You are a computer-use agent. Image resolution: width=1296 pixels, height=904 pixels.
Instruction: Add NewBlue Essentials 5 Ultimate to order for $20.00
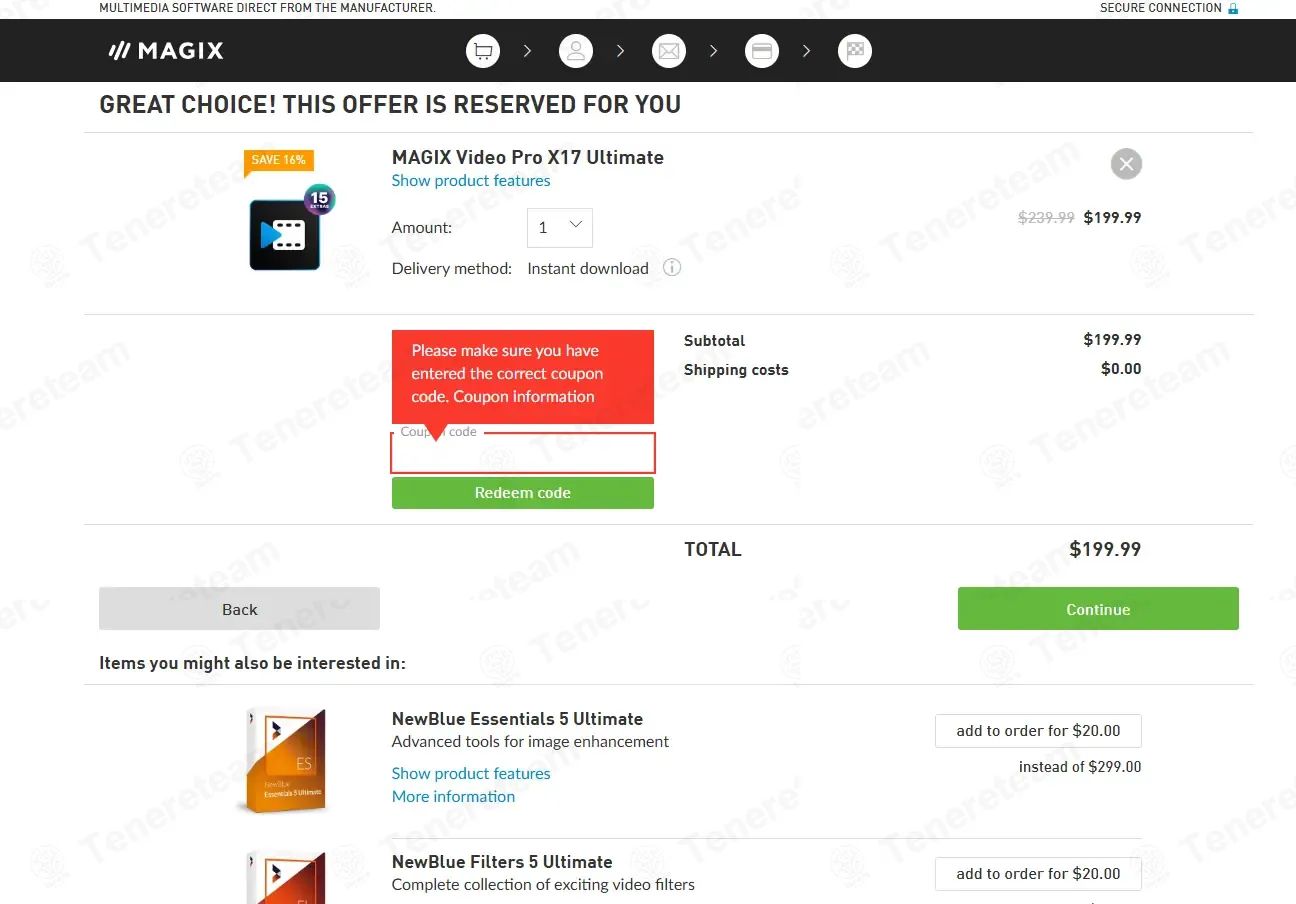[x=1038, y=731]
